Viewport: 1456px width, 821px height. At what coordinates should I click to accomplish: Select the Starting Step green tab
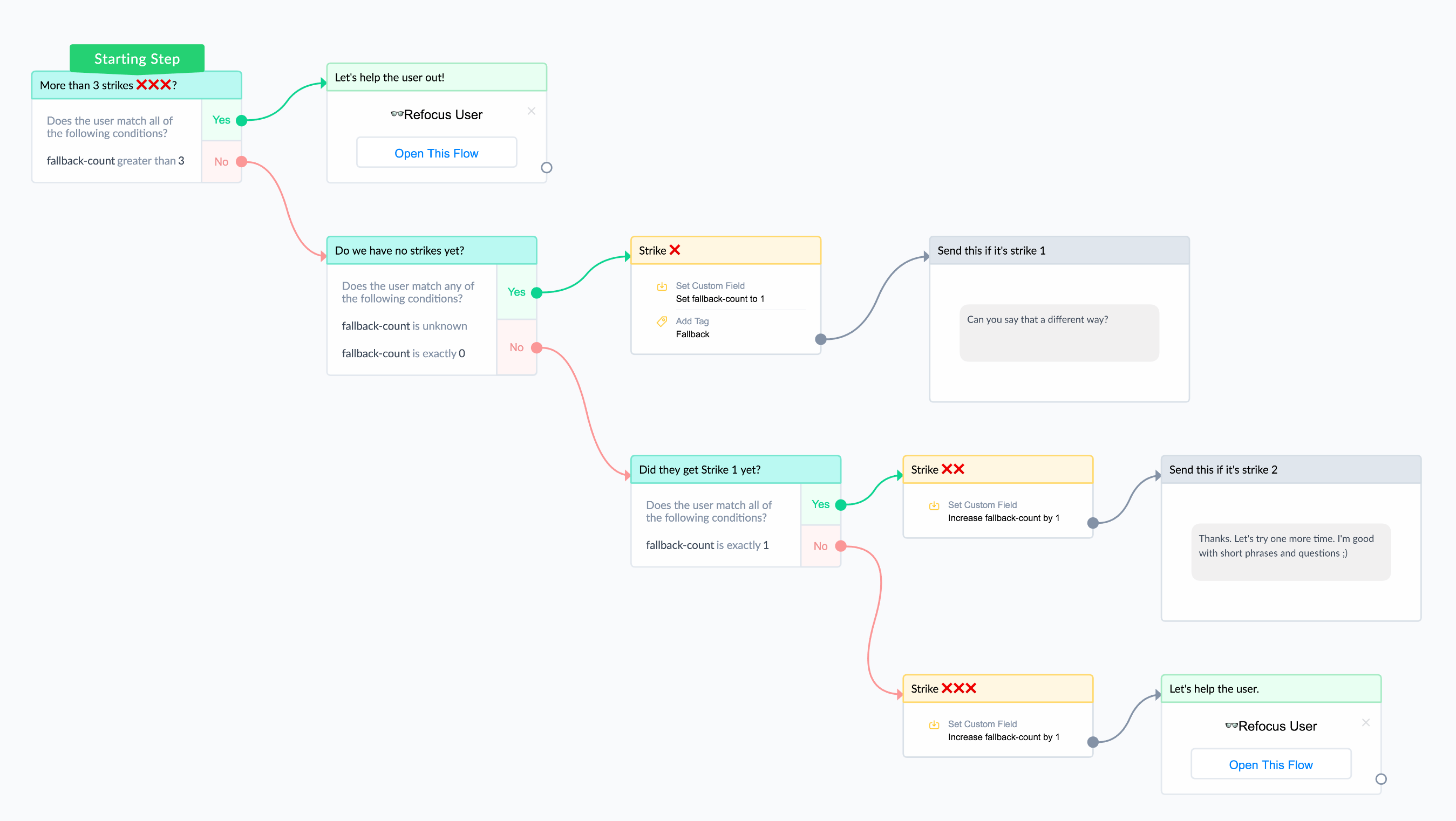click(137, 59)
